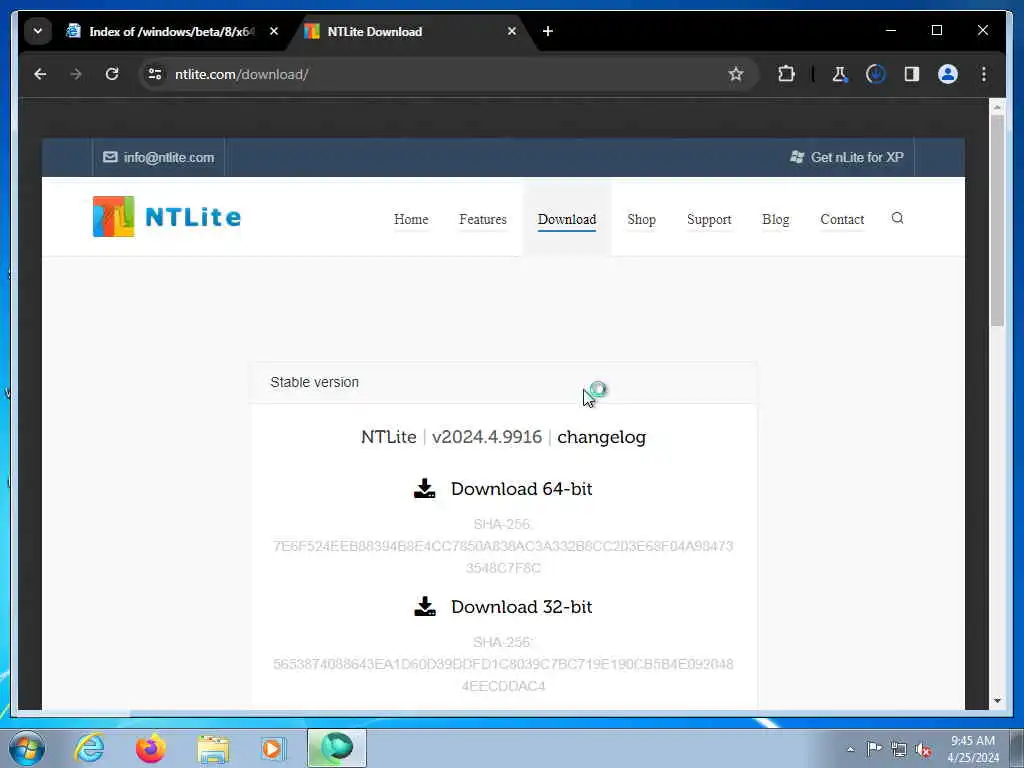Open the muted volume tray icon
Viewport: 1024px width, 768px height.
923,750
